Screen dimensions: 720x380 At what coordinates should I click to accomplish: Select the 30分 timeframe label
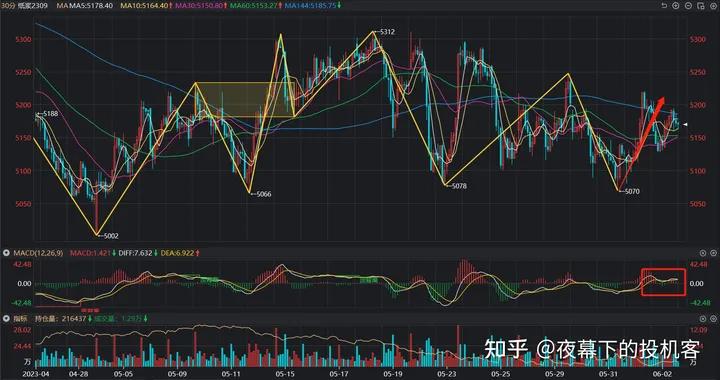9,6
